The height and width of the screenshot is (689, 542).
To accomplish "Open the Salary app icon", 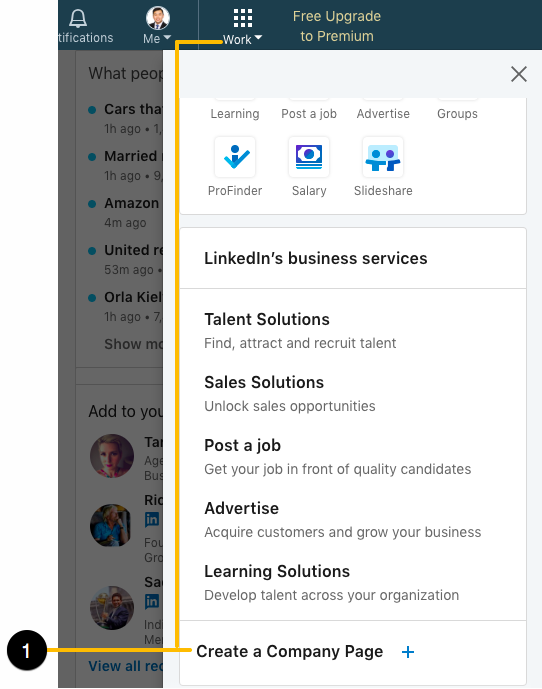I will (309, 157).
